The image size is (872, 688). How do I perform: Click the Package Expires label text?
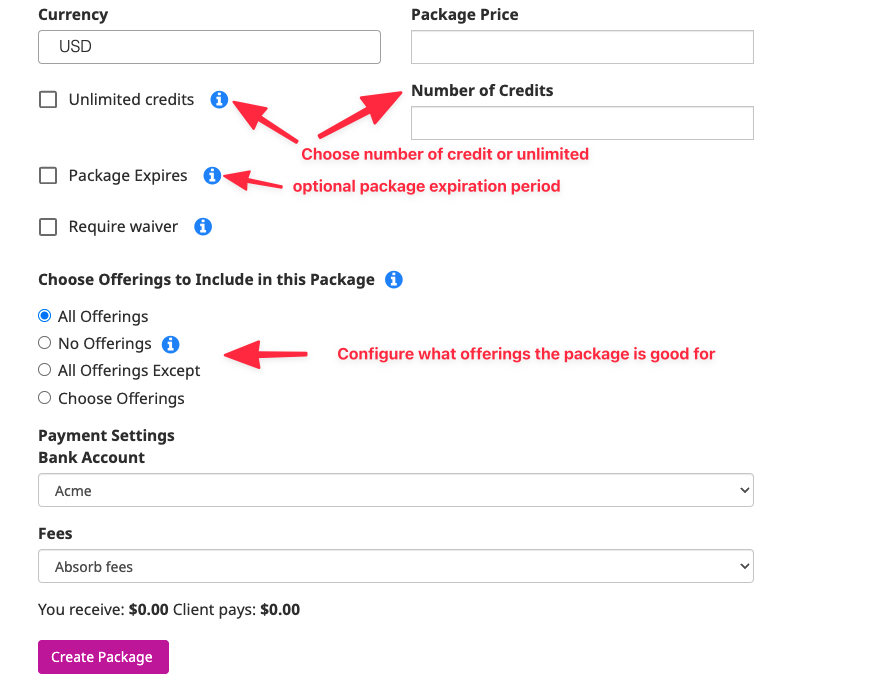[x=128, y=176]
